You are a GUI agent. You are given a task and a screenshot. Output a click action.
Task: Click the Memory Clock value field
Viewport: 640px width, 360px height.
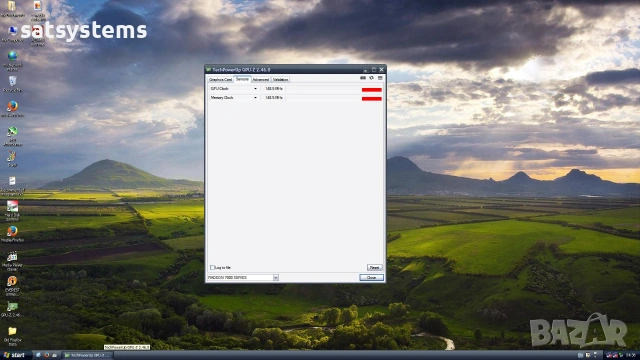(x=273, y=98)
